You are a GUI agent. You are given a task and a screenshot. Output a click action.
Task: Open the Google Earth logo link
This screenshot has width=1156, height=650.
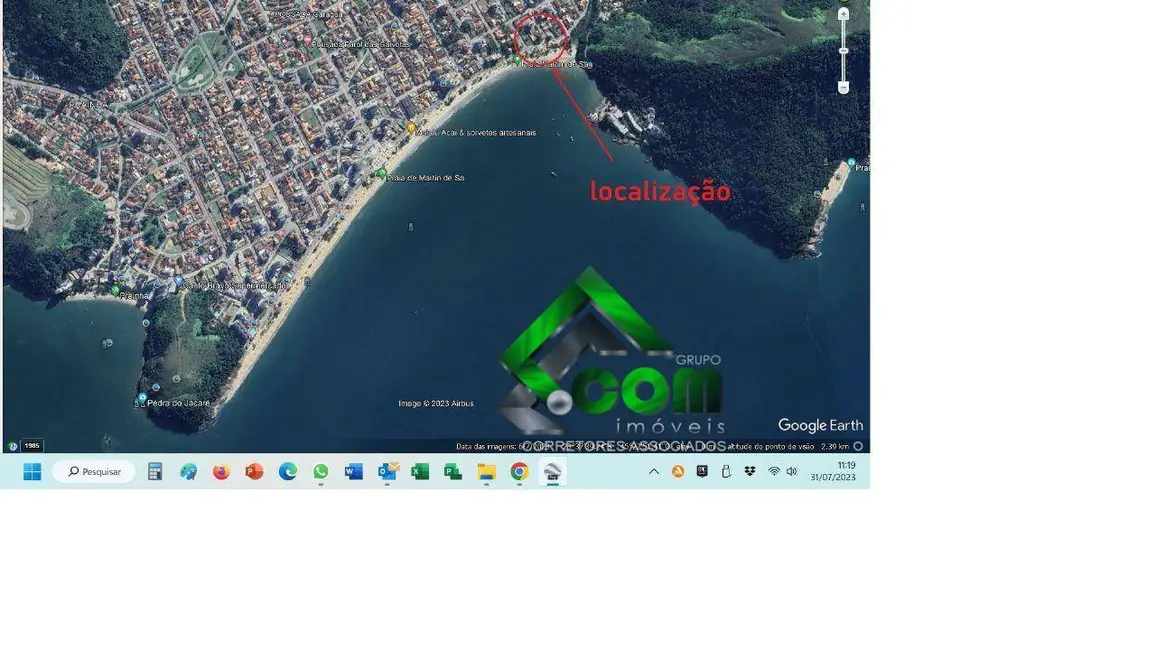(x=820, y=425)
